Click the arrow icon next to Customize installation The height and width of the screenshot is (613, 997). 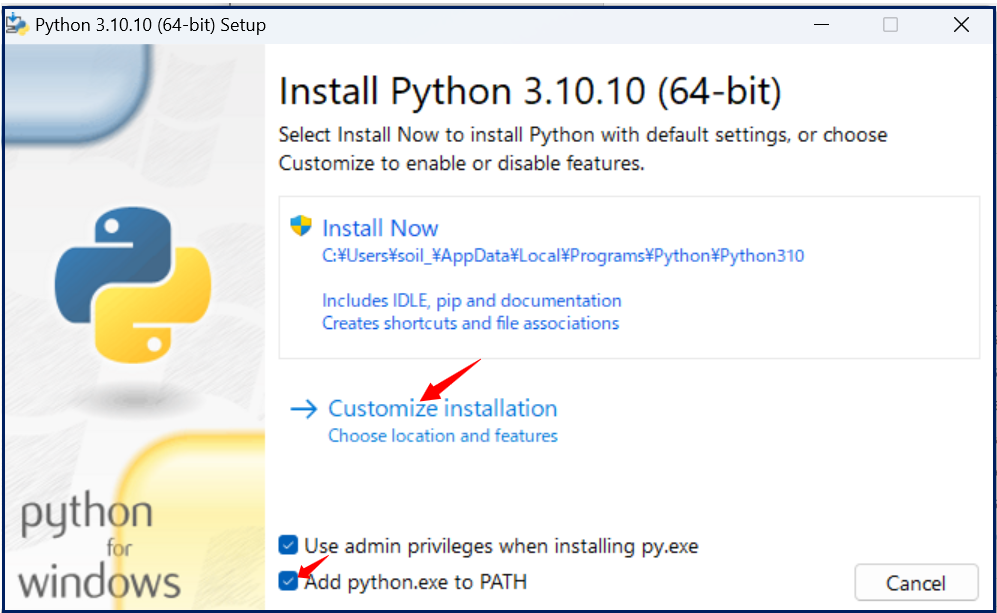[x=303, y=408]
